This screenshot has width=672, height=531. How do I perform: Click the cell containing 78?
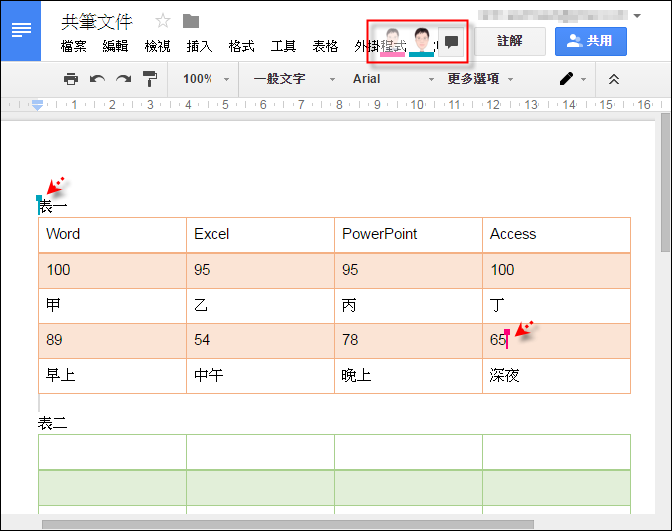(408, 341)
